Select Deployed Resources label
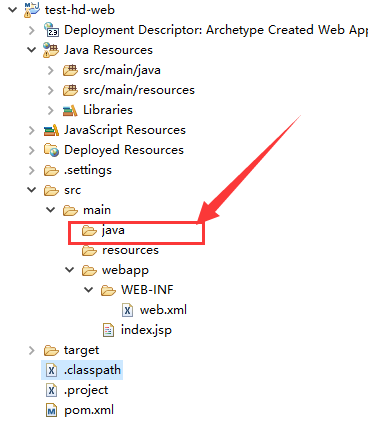The image size is (368, 445). (124, 150)
